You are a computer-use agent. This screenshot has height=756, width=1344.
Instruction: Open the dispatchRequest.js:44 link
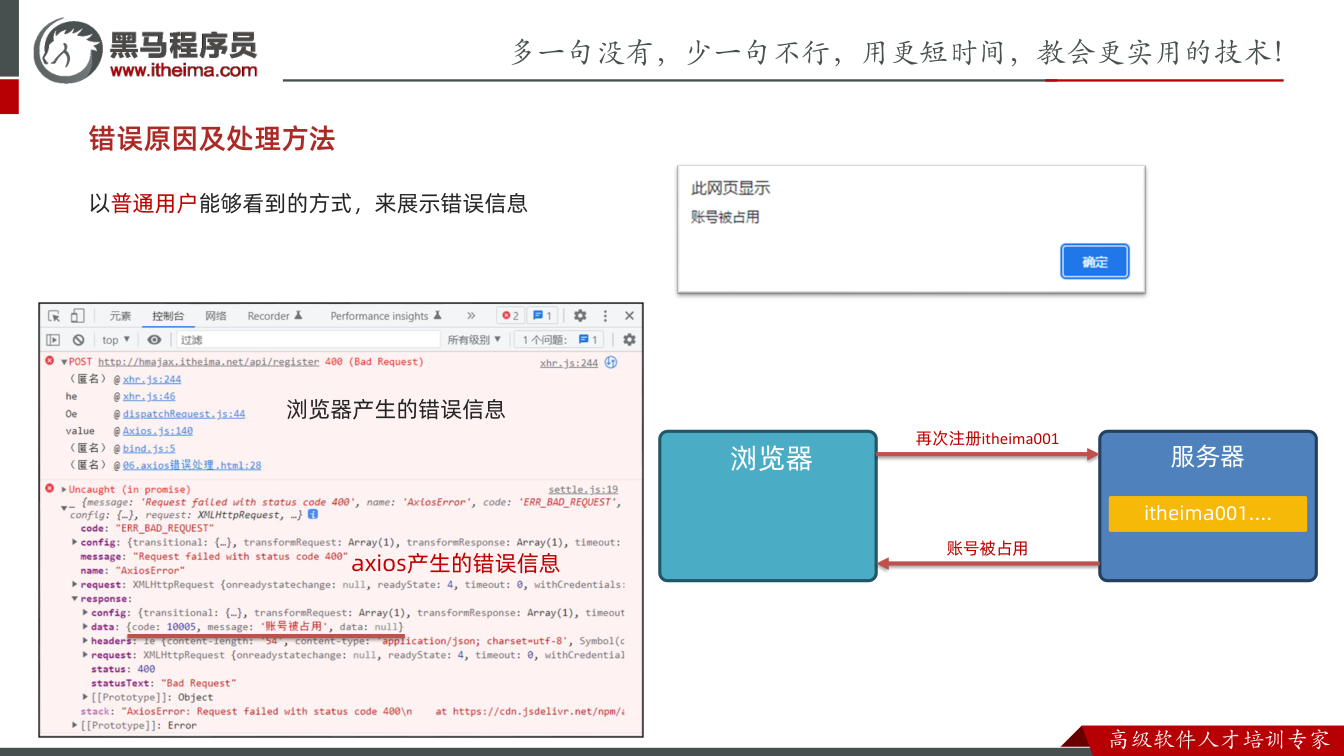click(x=184, y=414)
